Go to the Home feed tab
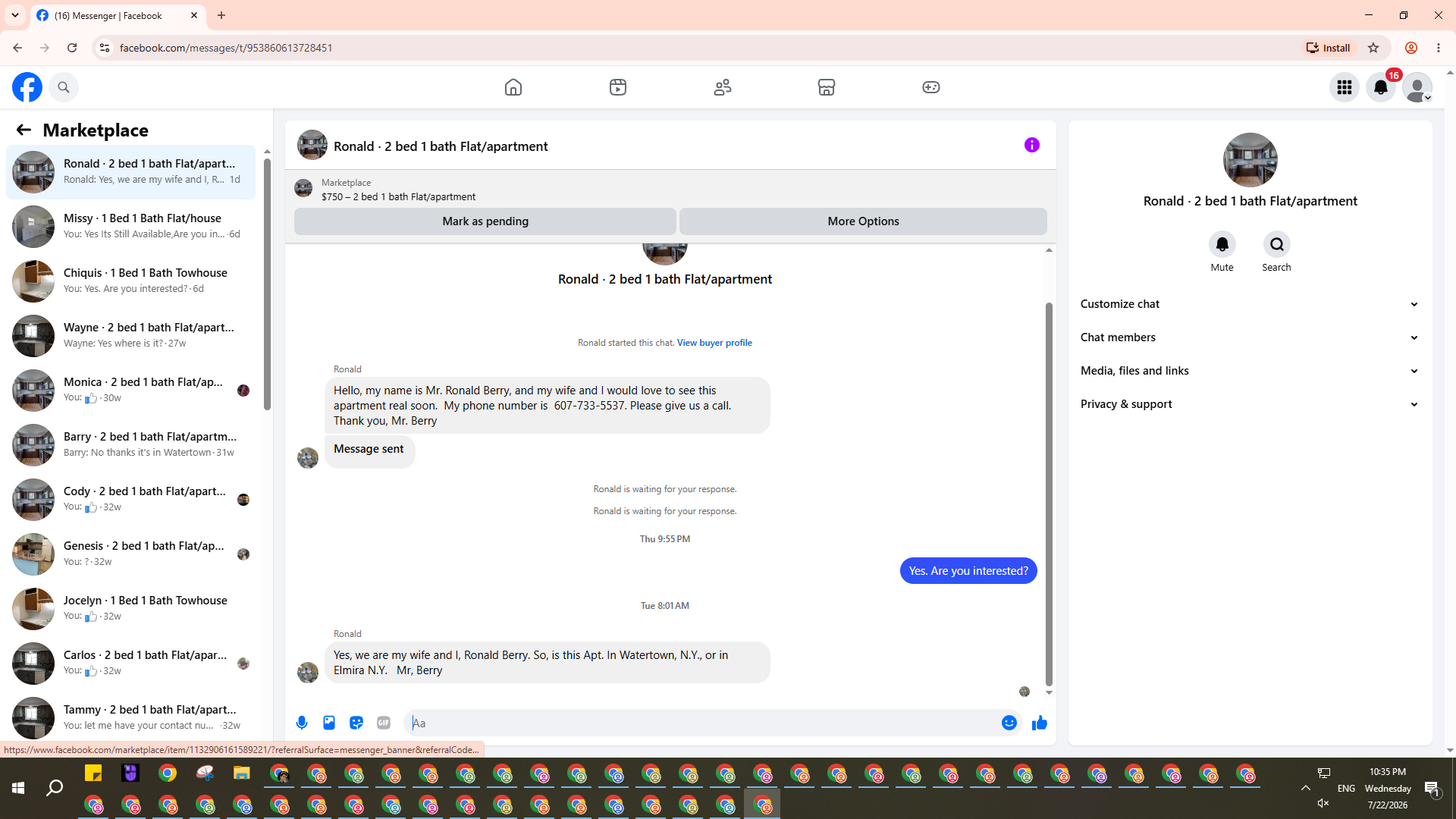The height and width of the screenshot is (819, 1456). coord(513,87)
